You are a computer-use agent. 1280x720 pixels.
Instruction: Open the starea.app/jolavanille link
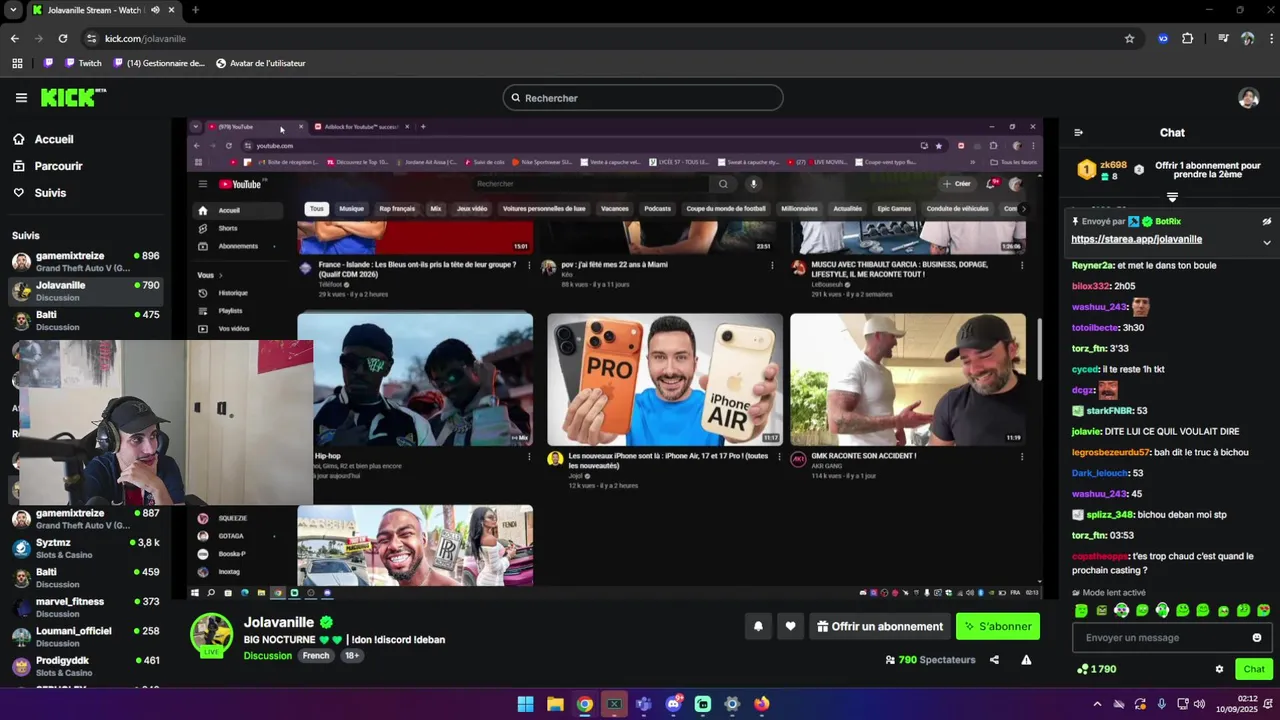coord(1136,239)
